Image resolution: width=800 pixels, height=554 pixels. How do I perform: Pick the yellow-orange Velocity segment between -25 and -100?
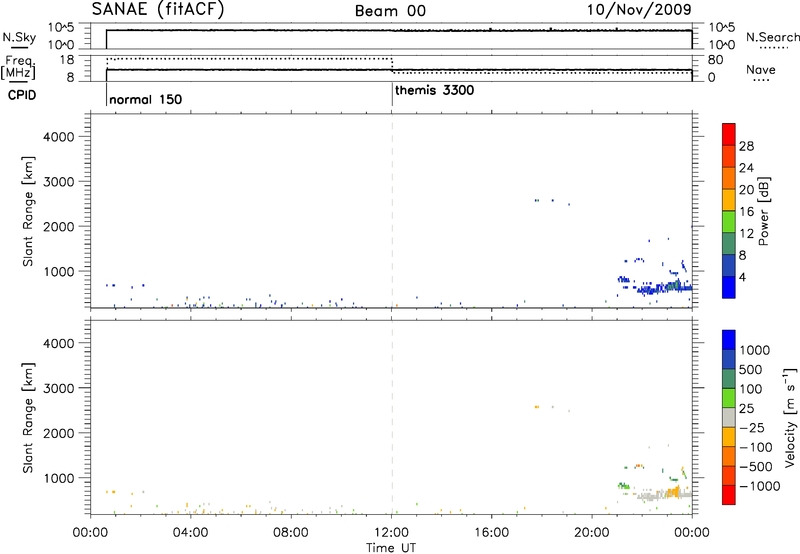point(729,437)
